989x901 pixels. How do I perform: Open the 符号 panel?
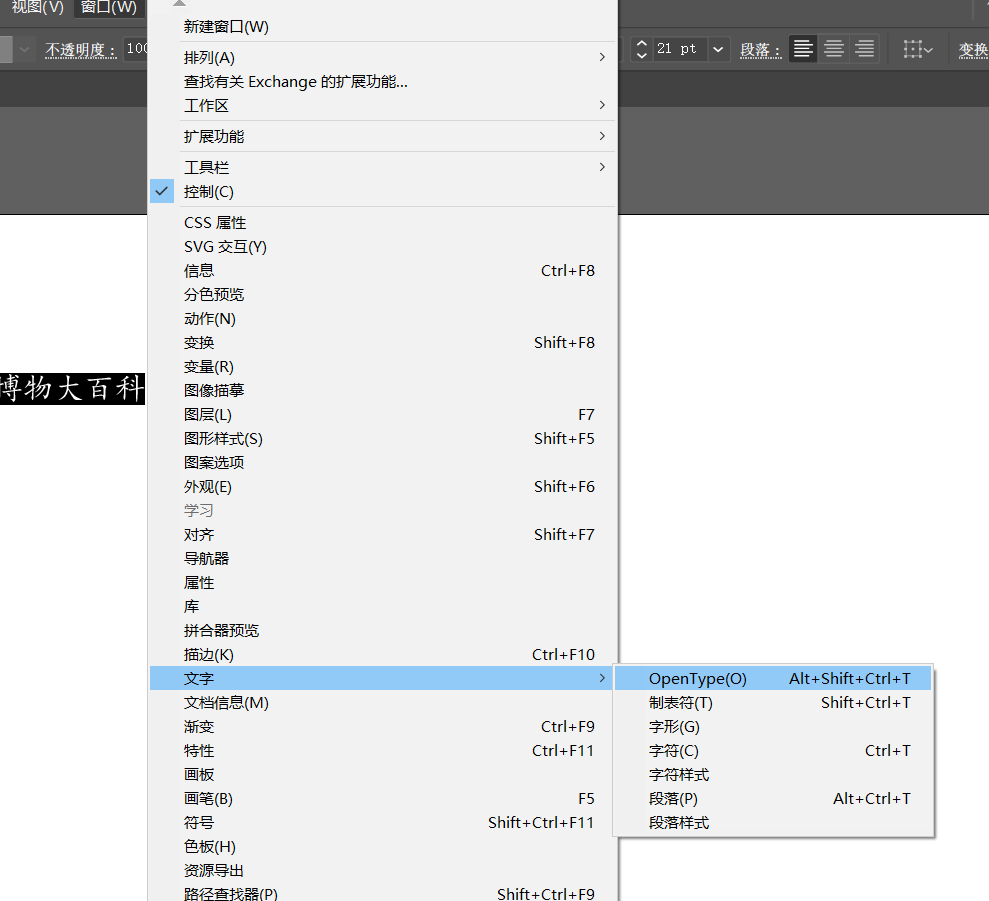[x=382, y=822]
